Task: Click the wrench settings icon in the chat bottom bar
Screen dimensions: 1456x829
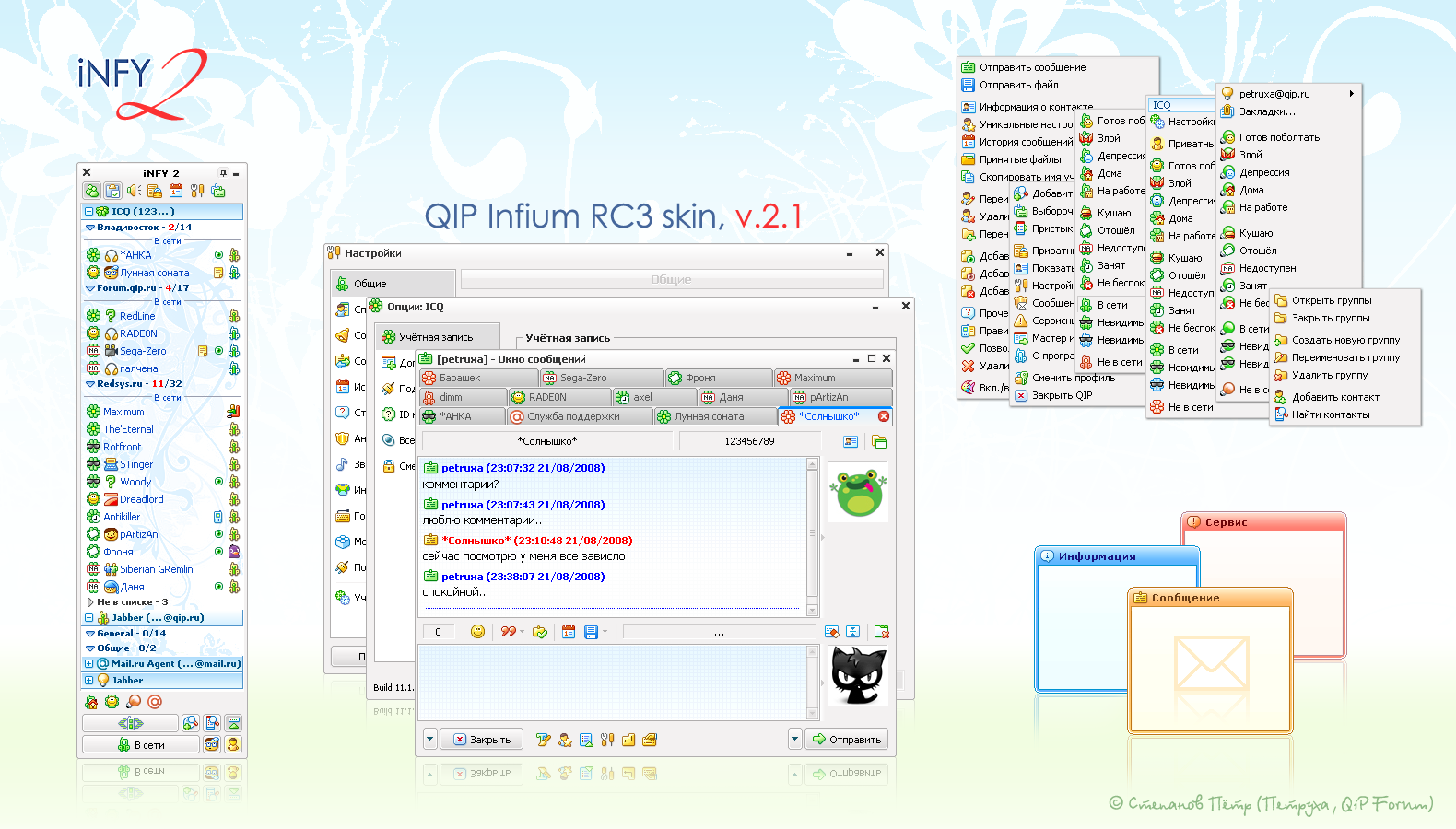Action: (x=607, y=740)
